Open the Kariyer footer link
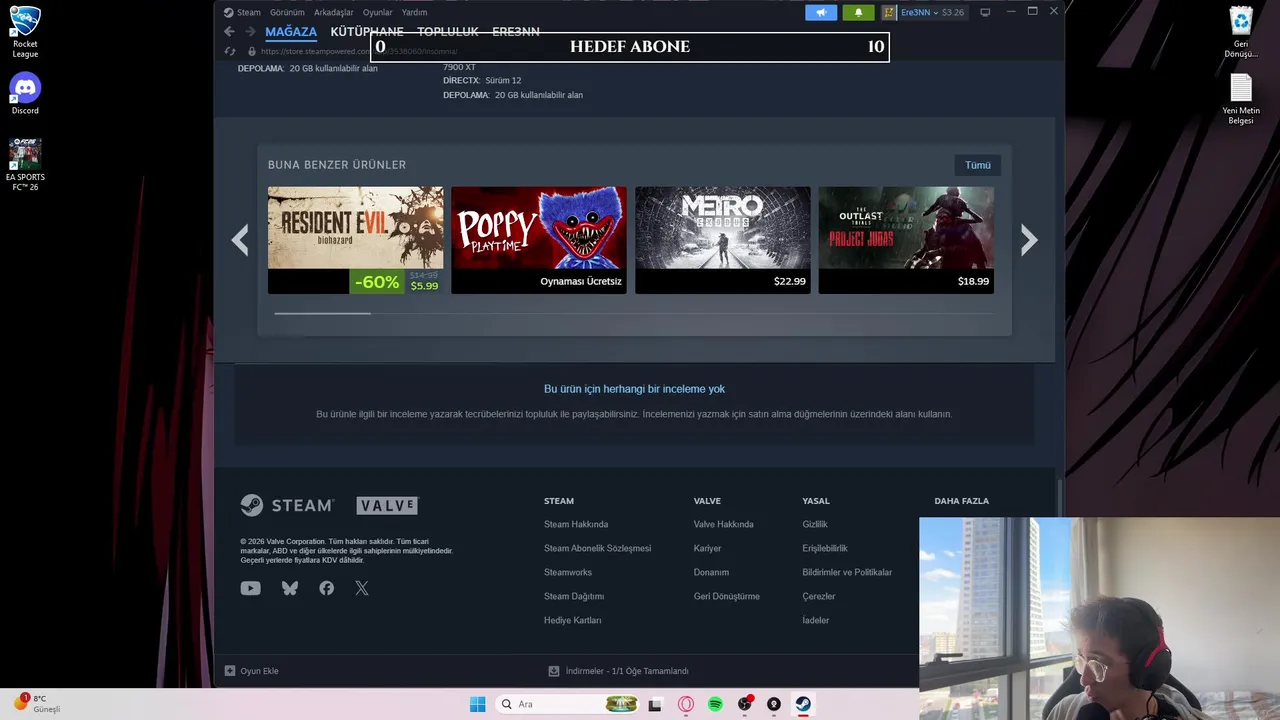The width and height of the screenshot is (1280, 720). [708, 548]
